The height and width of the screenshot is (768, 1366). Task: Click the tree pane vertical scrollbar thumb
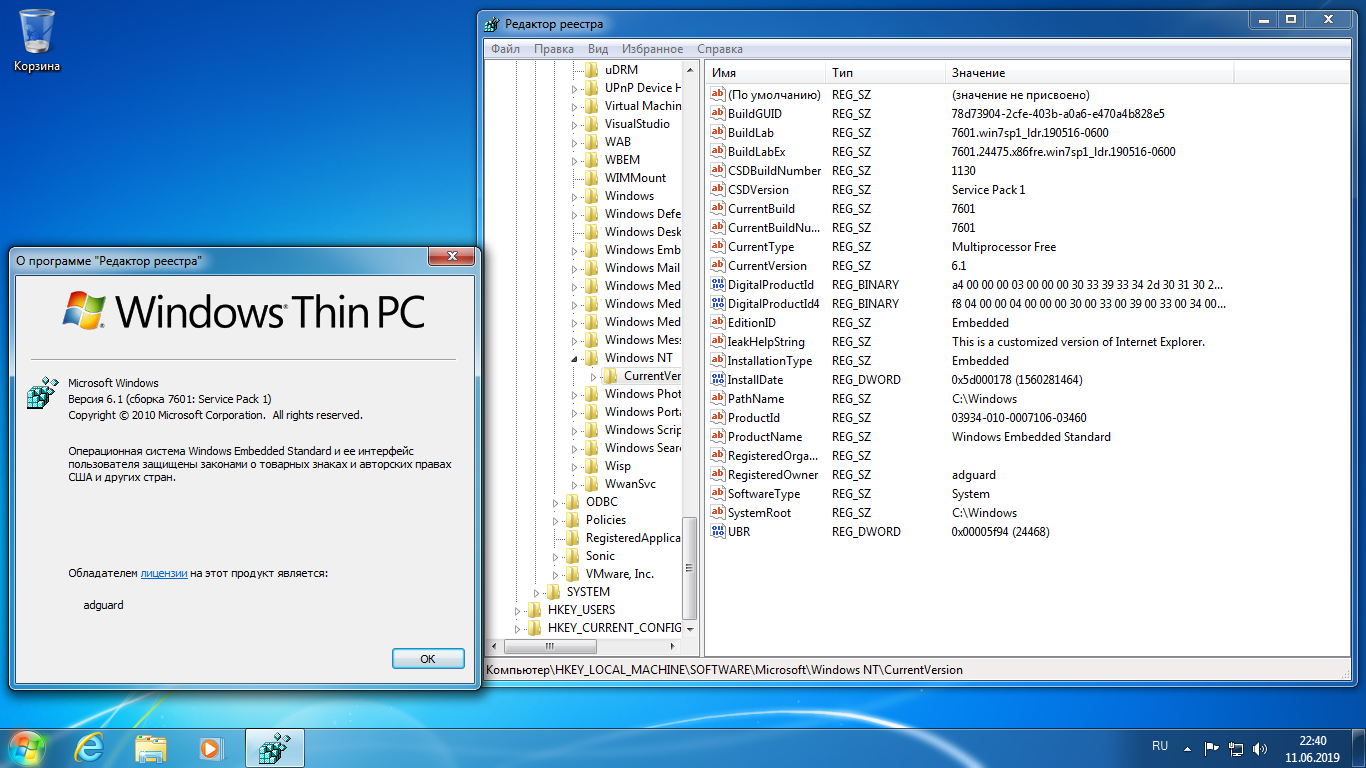pos(690,569)
